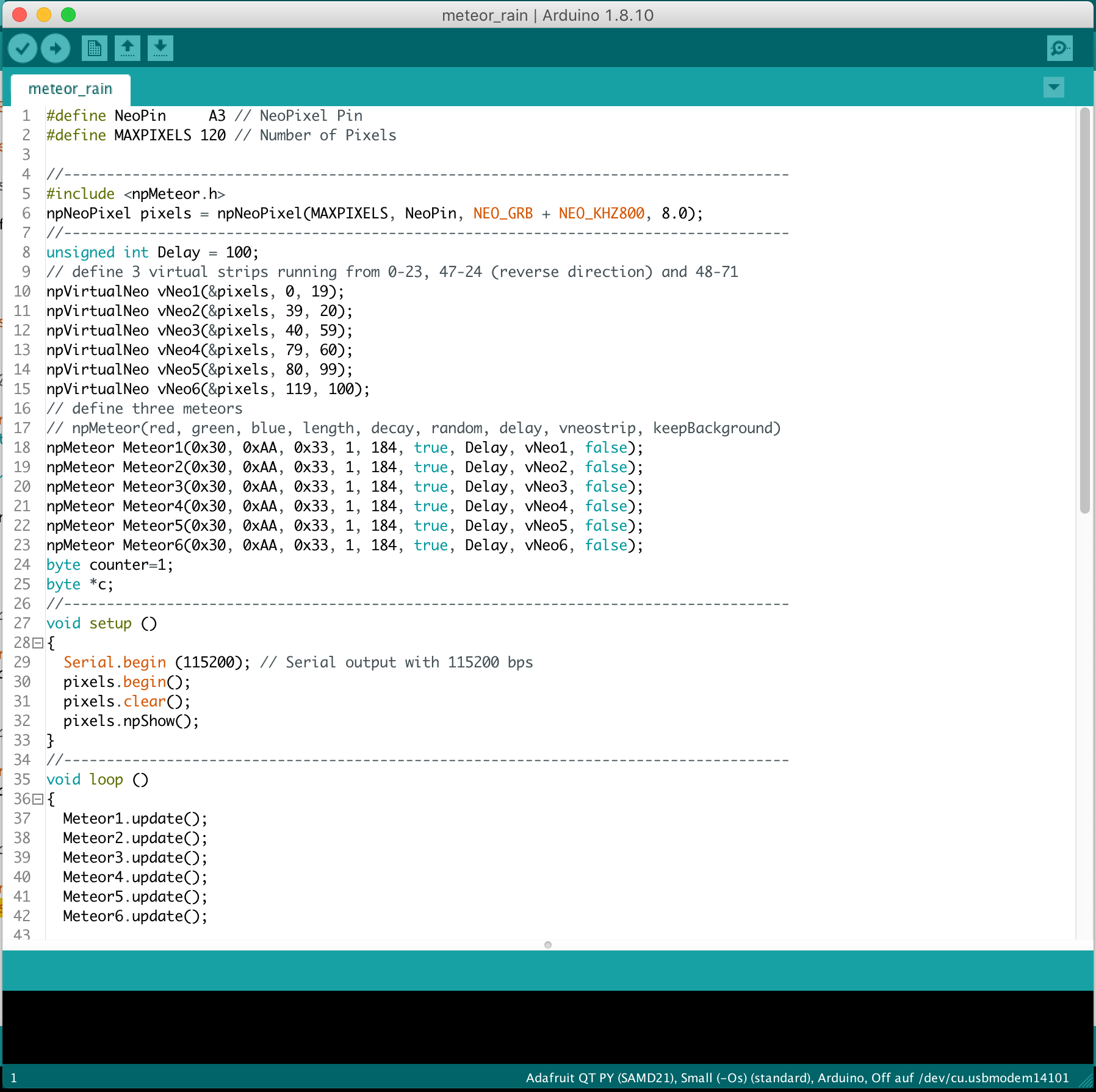Viewport: 1096px width, 1092px height.
Task: Click 'Meteor1.update();' statement
Action: tap(135, 819)
